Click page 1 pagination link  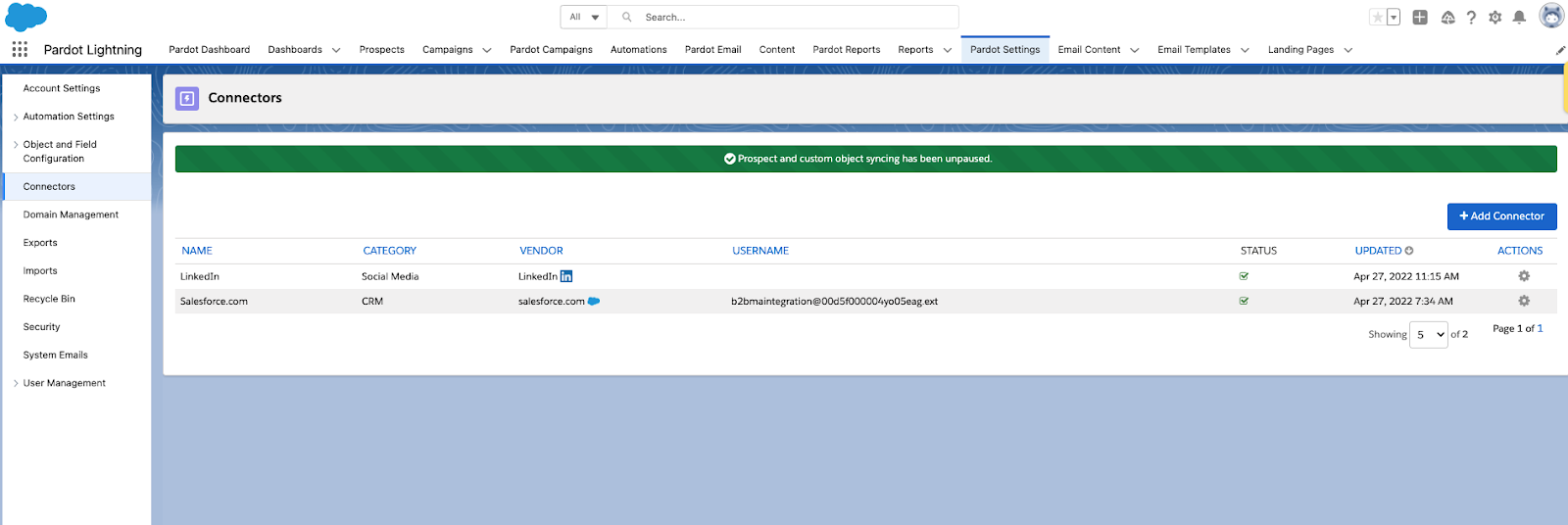tap(1540, 328)
